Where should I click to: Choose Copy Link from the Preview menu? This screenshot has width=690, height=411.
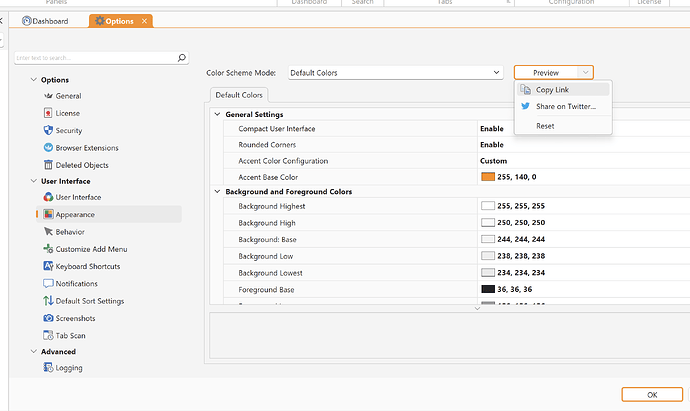tap(563, 89)
